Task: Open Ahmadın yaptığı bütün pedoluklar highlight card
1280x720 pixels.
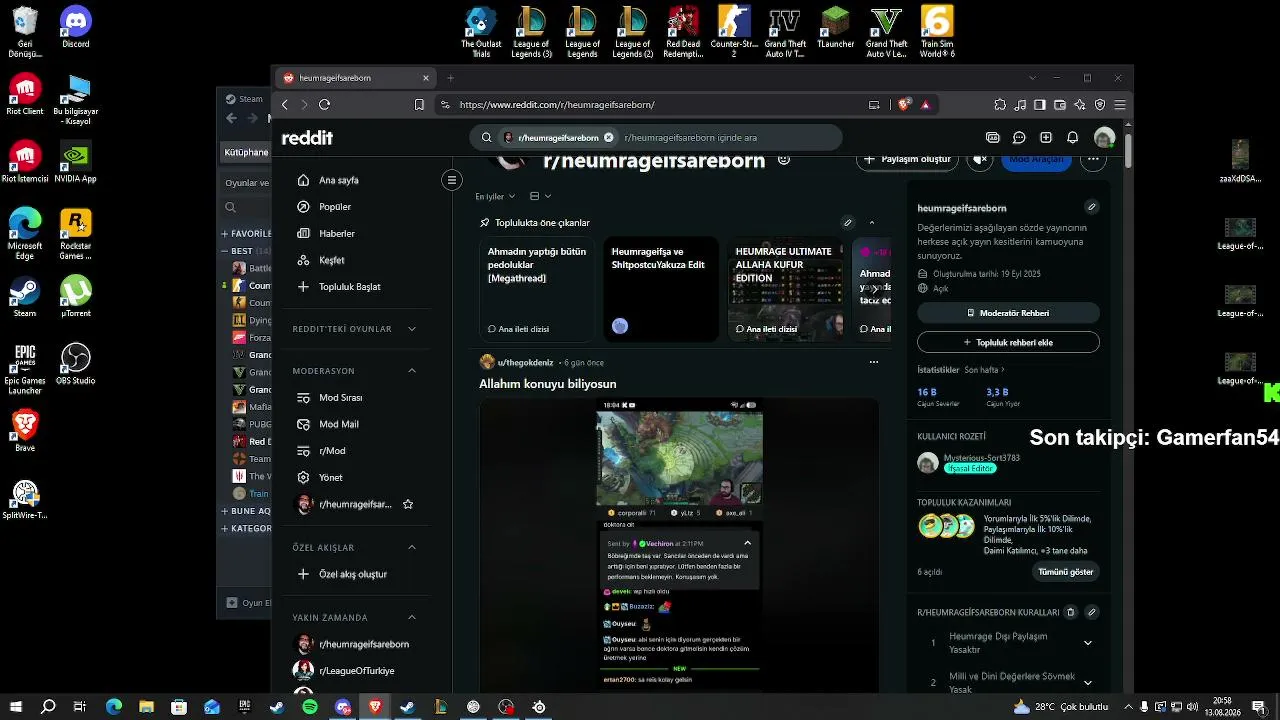Action: click(537, 290)
